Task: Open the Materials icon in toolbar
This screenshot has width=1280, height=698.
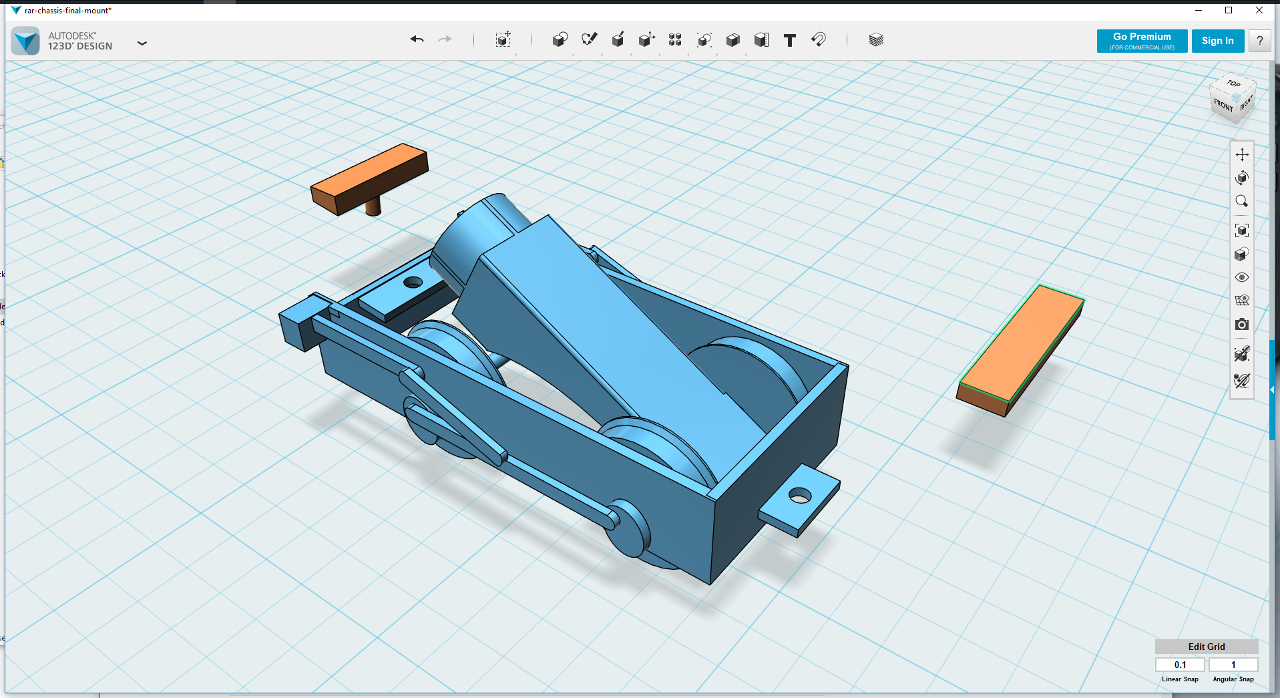Action: point(876,40)
